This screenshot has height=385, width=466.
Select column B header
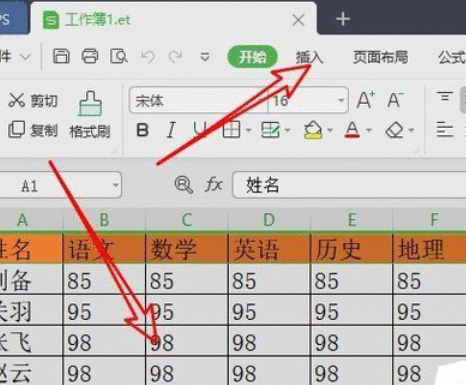click(x=104, y=219)
